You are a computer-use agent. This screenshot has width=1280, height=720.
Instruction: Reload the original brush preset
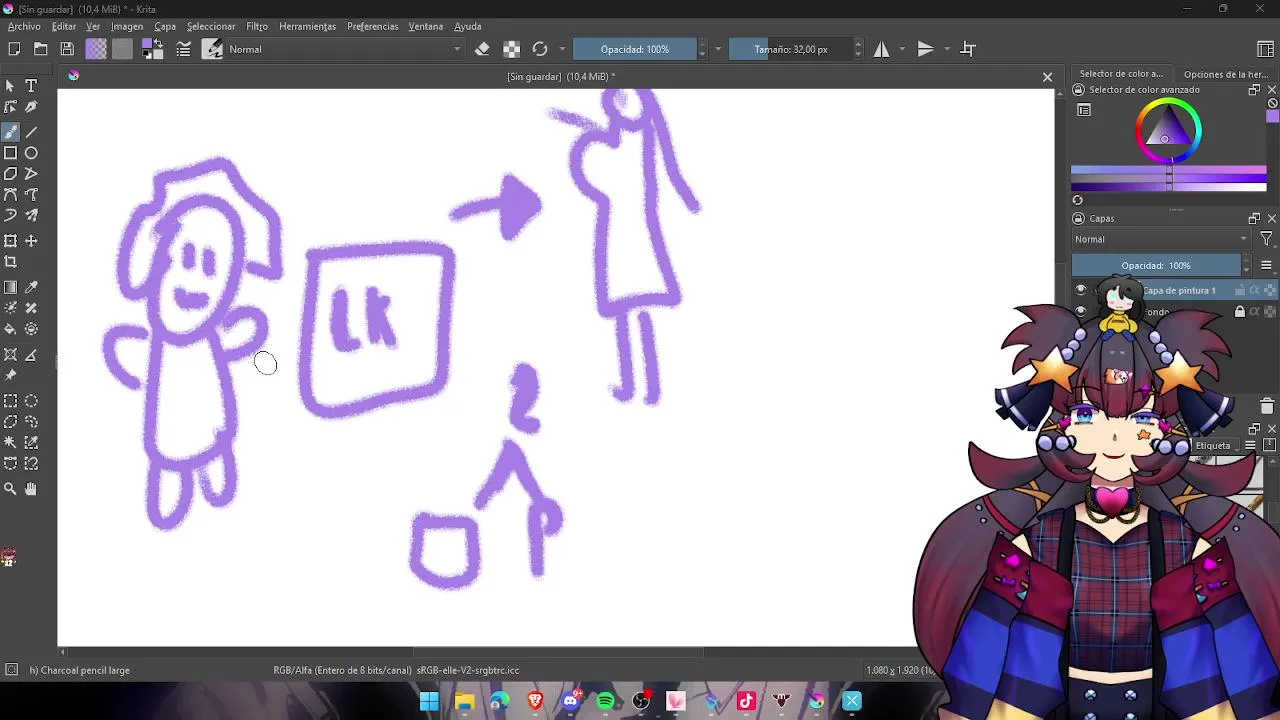point(540,49)
